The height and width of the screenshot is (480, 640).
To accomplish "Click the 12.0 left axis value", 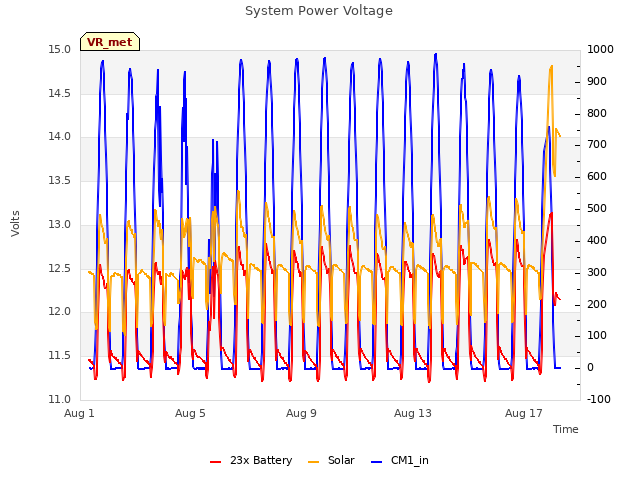I will click(60, 312).
